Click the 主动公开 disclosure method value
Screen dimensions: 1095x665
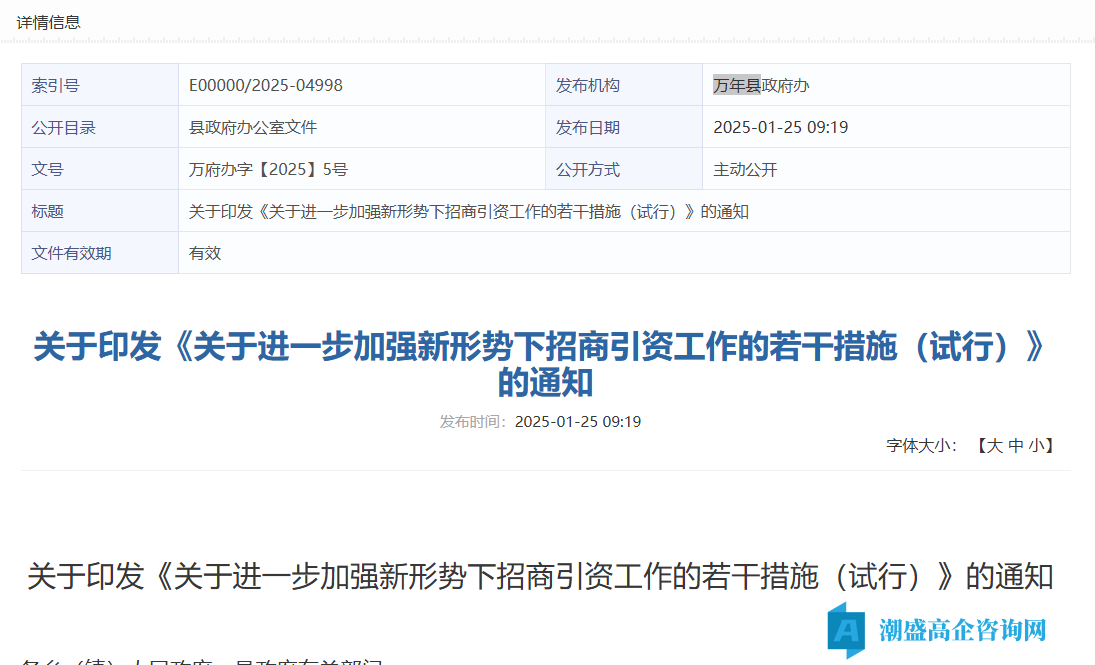(x=745, y=170)
